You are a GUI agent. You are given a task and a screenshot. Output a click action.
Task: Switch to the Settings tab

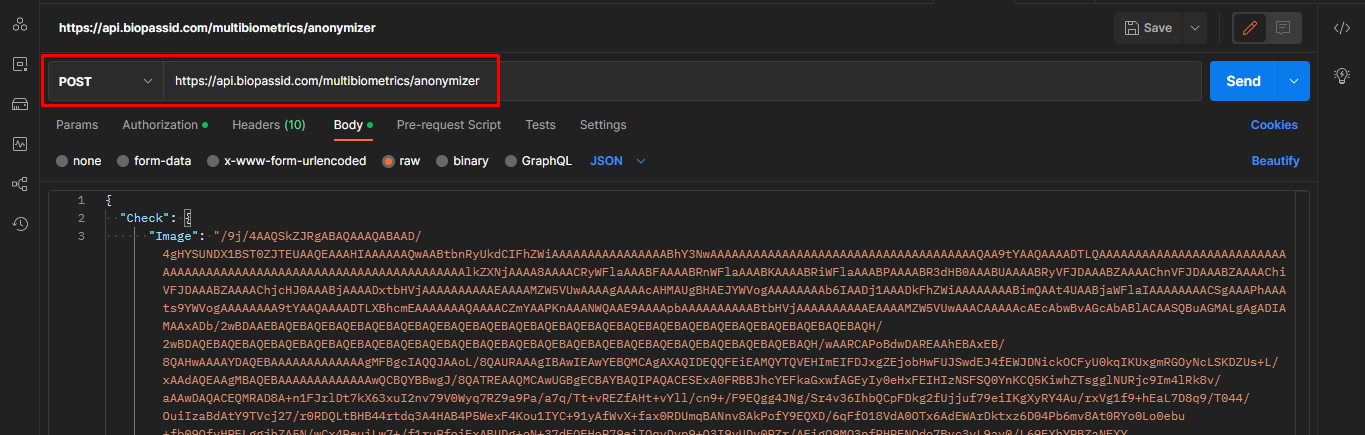(603, 125)
